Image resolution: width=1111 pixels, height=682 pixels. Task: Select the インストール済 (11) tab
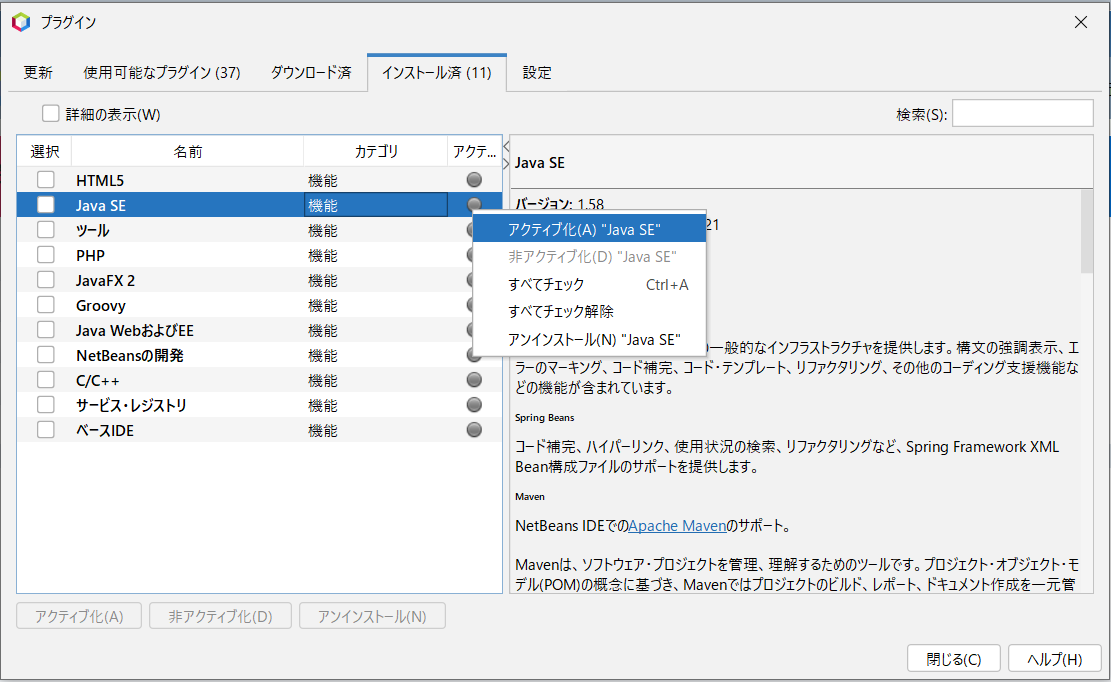click(436, 72)
